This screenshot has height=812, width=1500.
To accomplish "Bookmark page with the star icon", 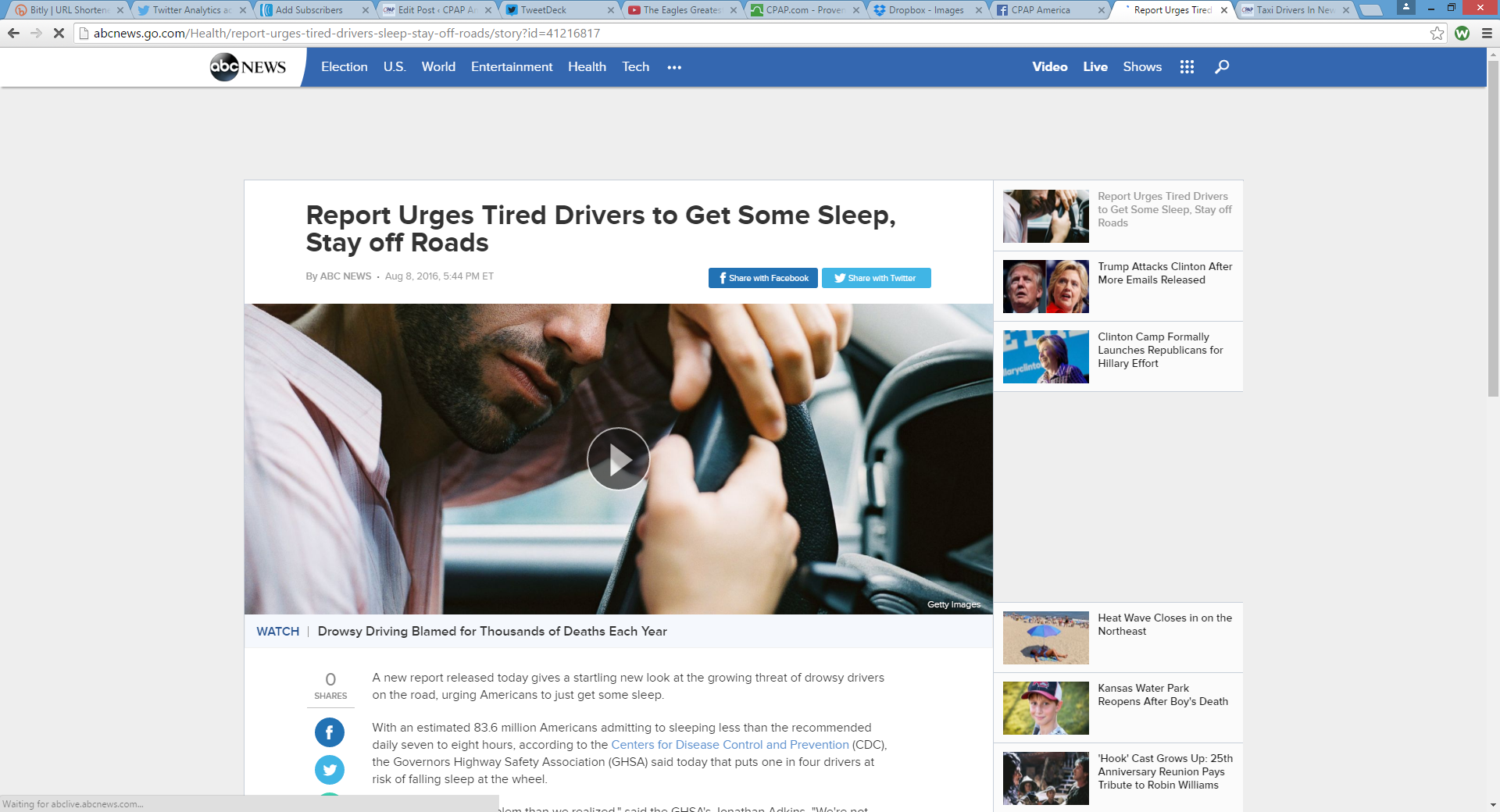I will [x=1437, y=33].
